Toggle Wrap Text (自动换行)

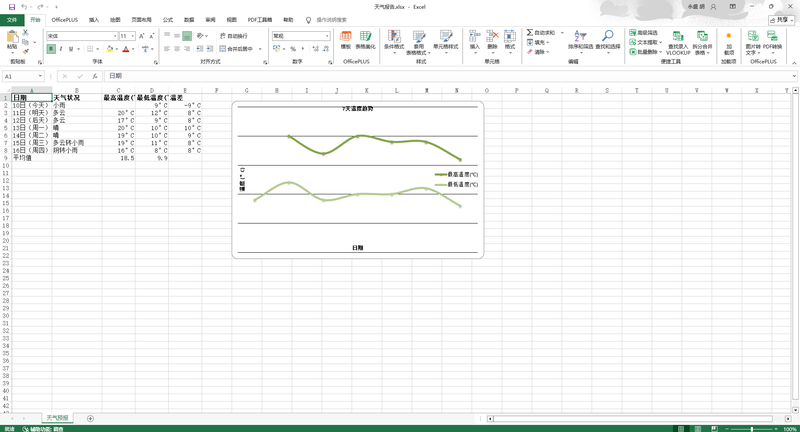click(235, 36)
